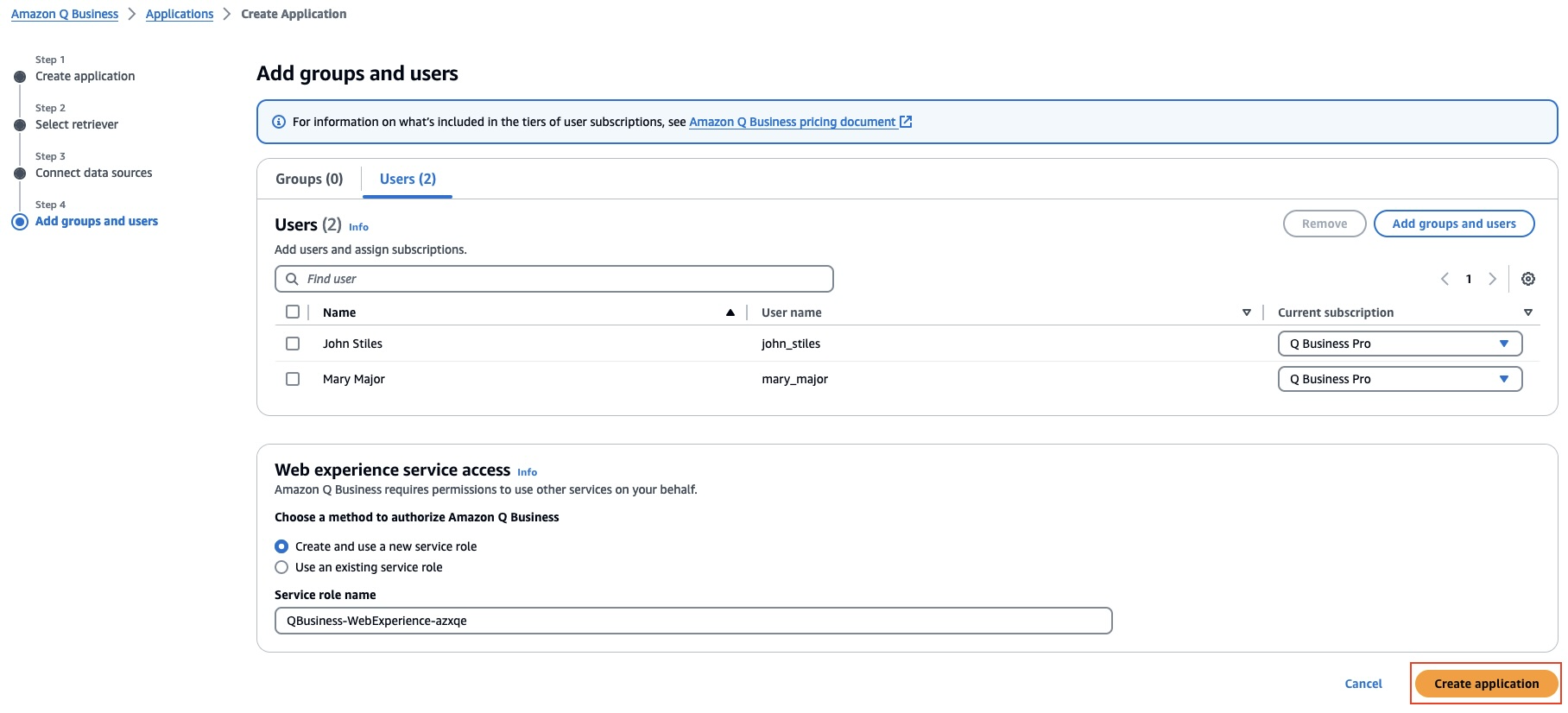Screen dimensions: 1568x713
Task: Open John Stiles subscription dropdown
Action: coord(1400,344)
